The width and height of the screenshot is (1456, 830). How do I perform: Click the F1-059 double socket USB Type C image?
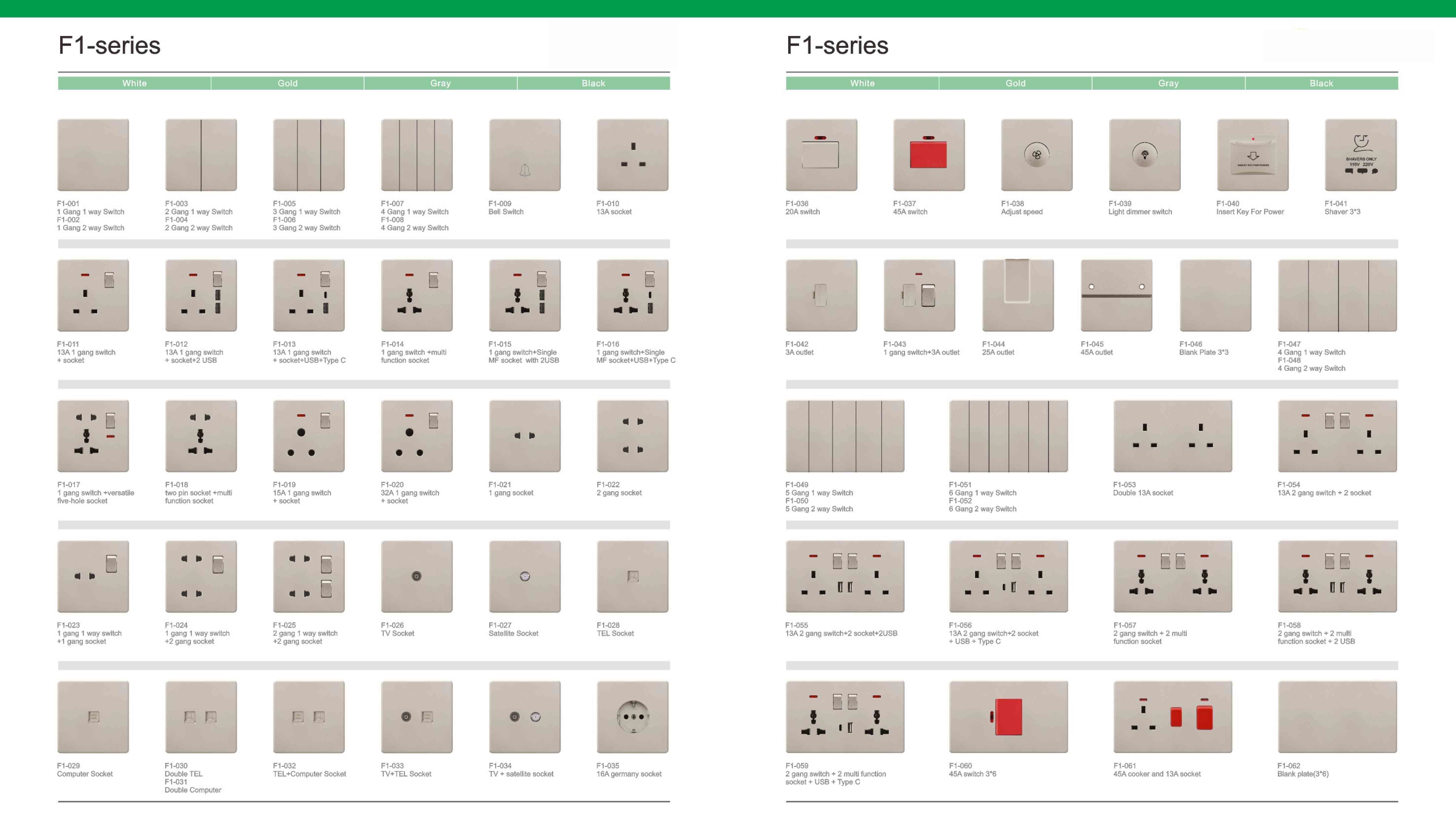(845, 717)
